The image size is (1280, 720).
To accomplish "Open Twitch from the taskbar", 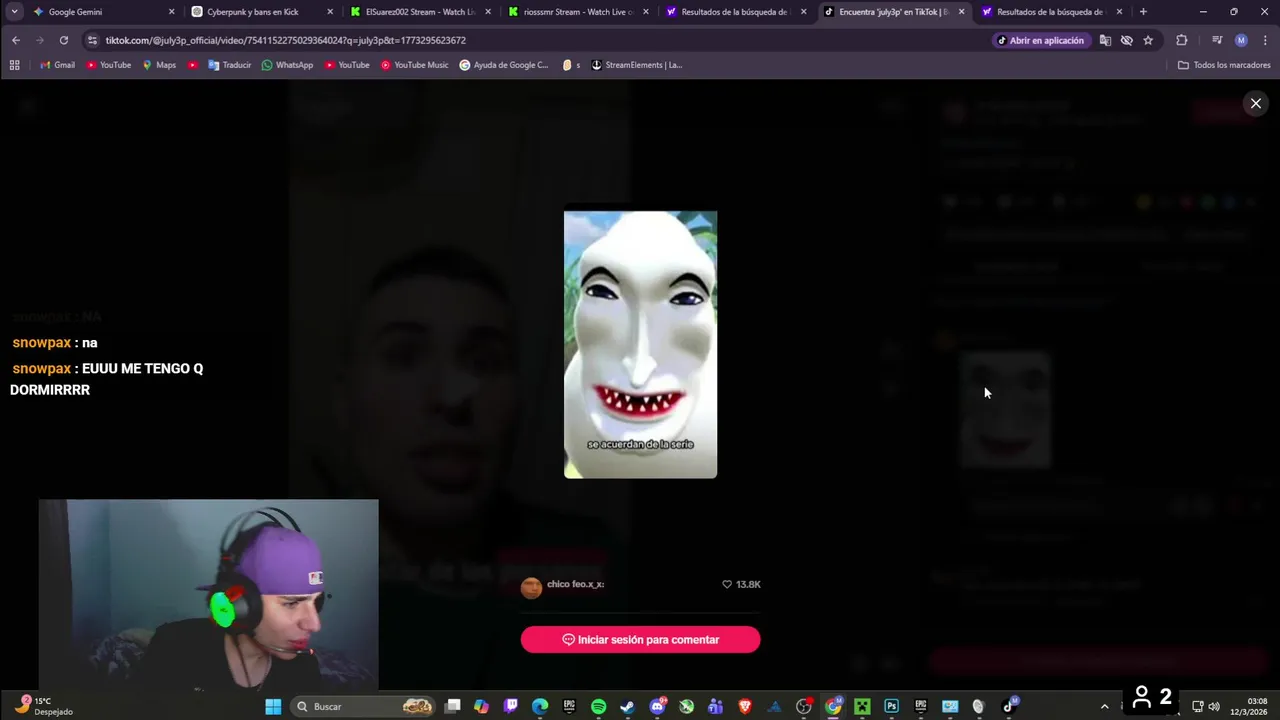I will click(x=511, y=706).
